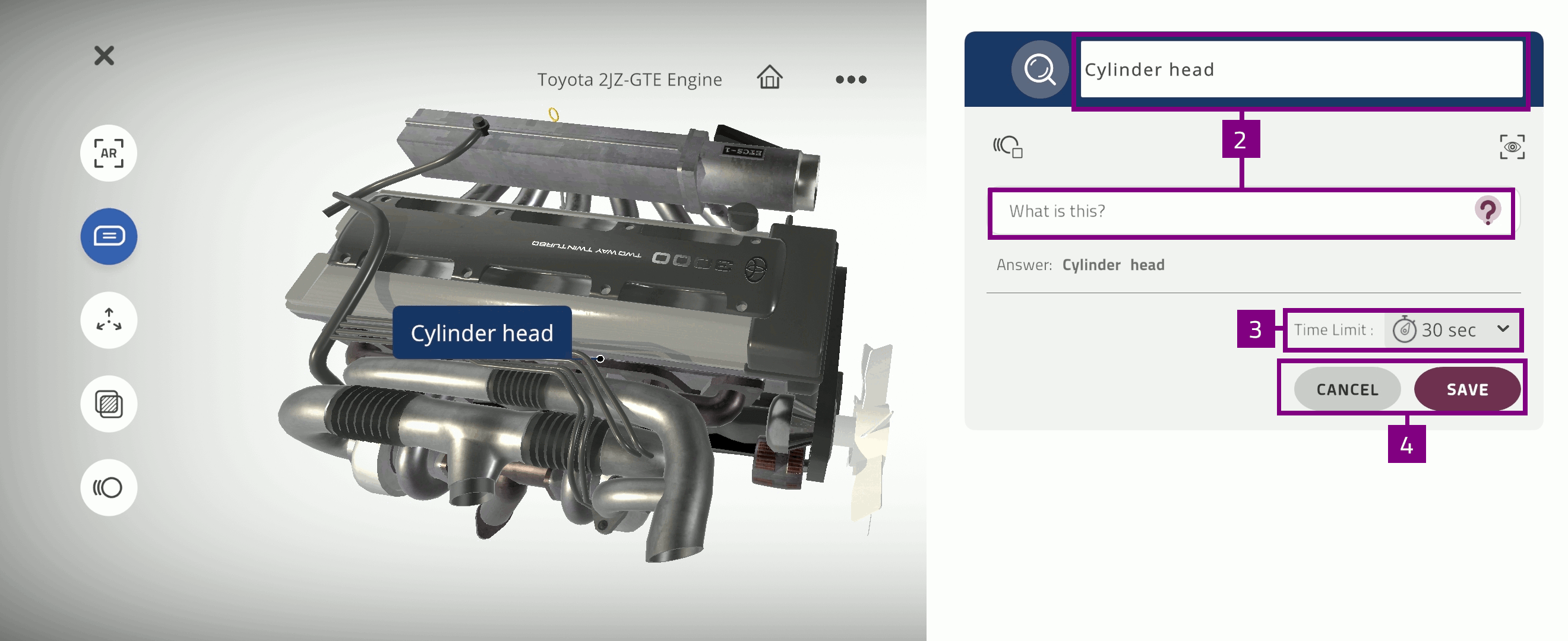Click the Toyota 2JZ-GTE Engine title

[629, 80]
